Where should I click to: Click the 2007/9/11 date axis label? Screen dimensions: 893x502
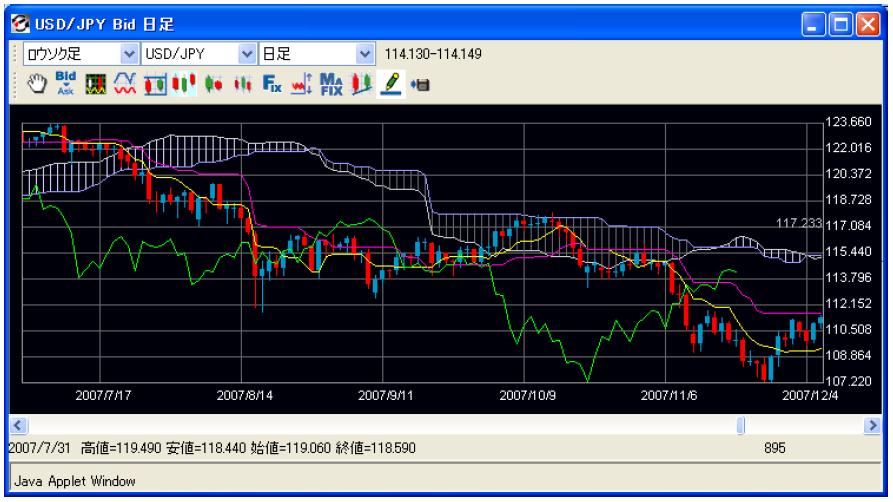click(x=386, y=395)
